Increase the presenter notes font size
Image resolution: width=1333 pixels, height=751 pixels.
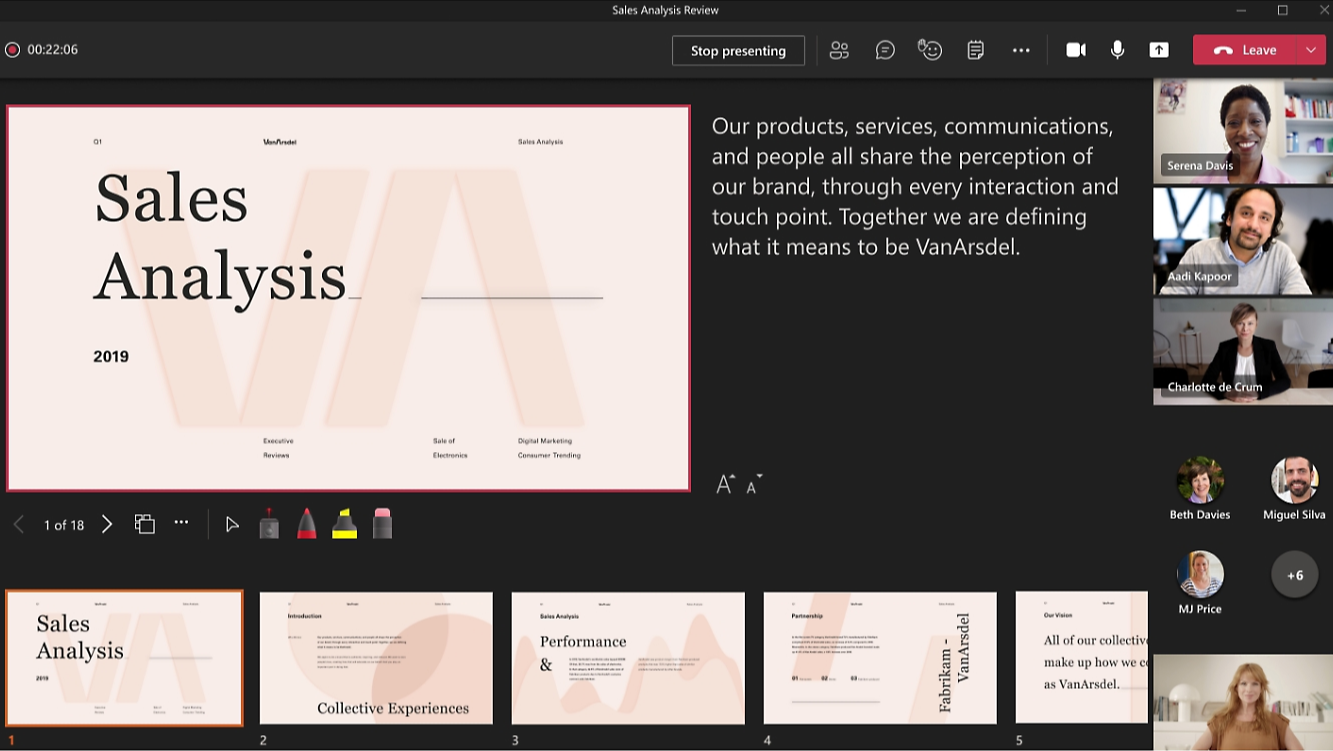pyautogui.click(x=726, y=484)
